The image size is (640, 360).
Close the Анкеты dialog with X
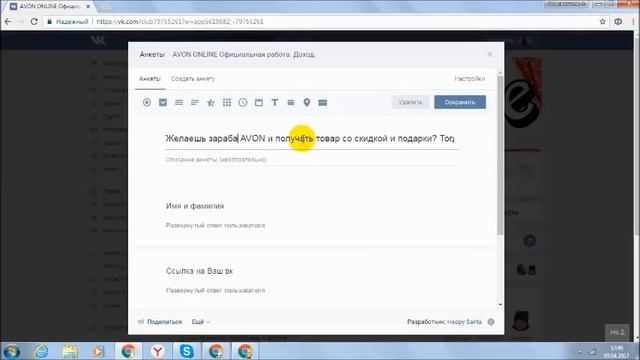(x=490, y=54)
